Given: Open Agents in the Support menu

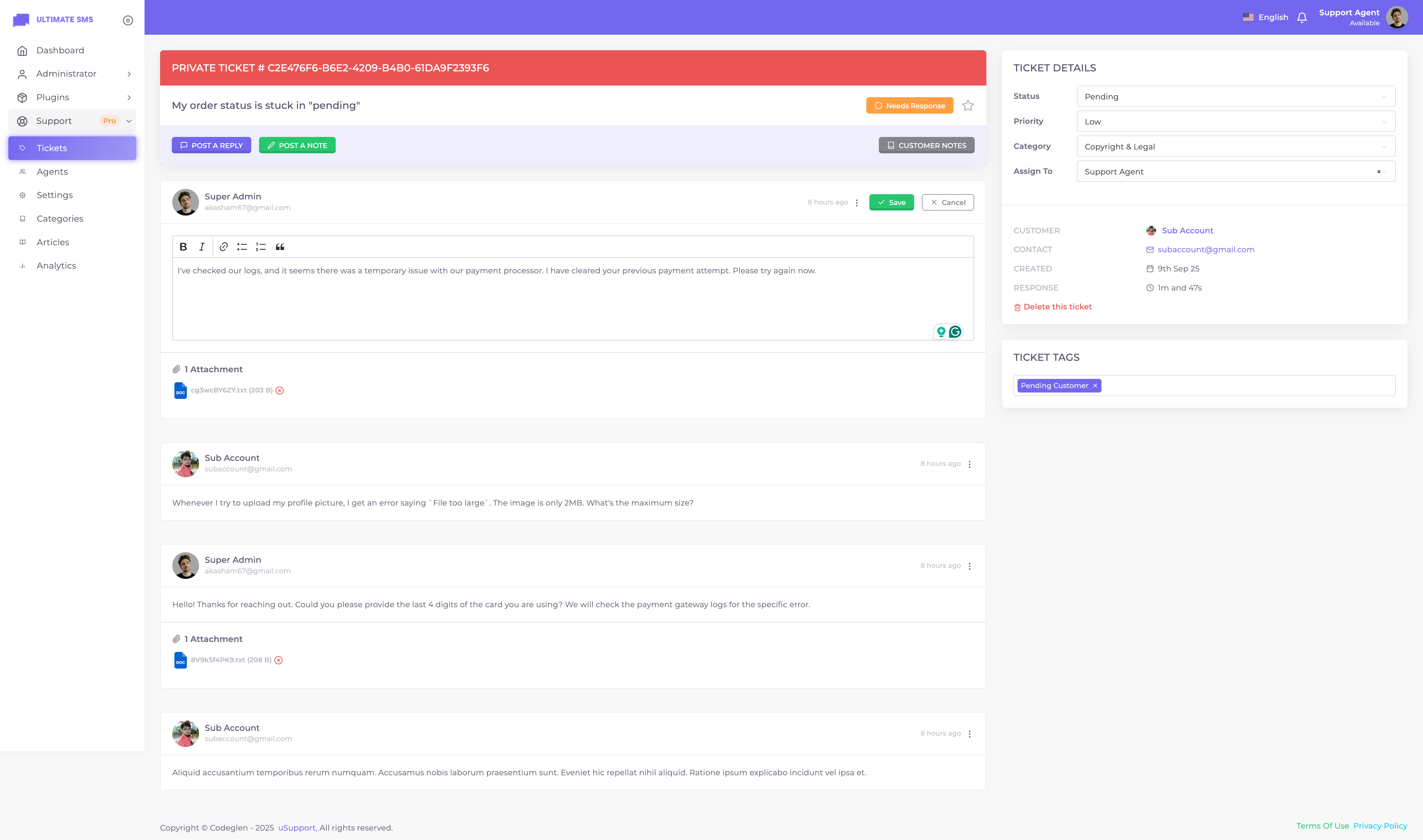Looking at the screenshot, I should point(52,171).
